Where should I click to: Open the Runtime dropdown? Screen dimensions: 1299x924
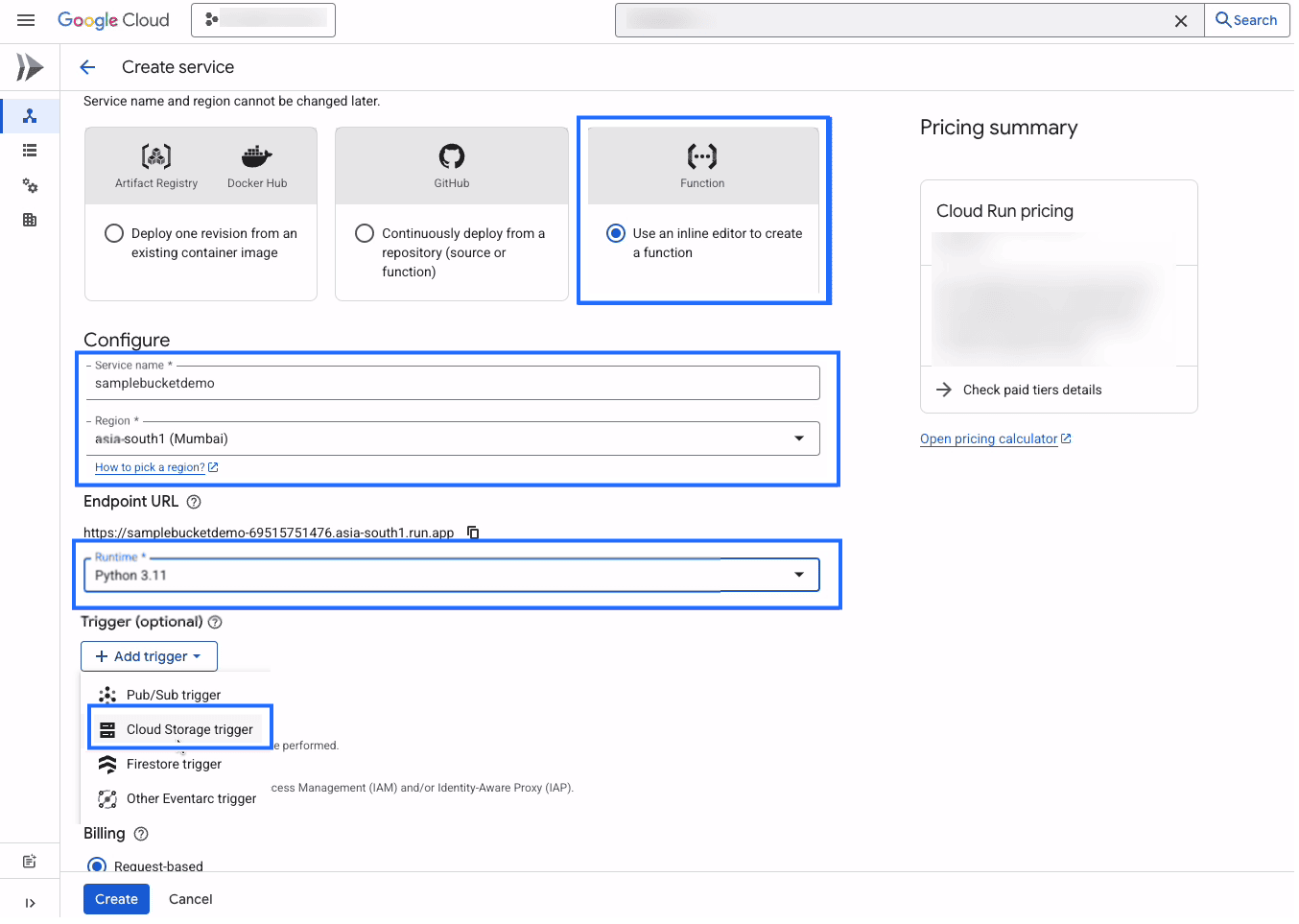[x=799, y=575]
